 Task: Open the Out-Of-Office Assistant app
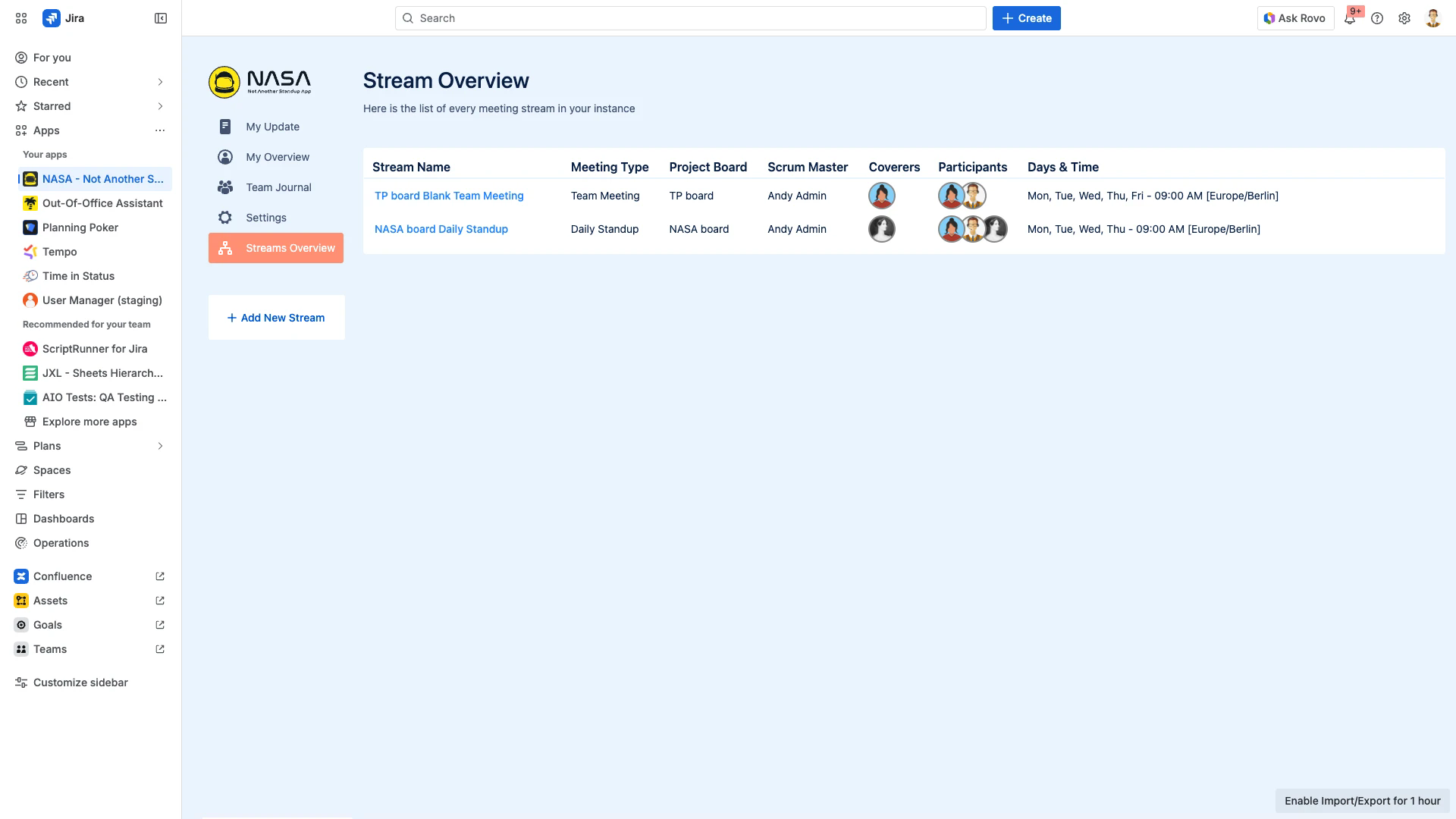[x=102, y=203]
